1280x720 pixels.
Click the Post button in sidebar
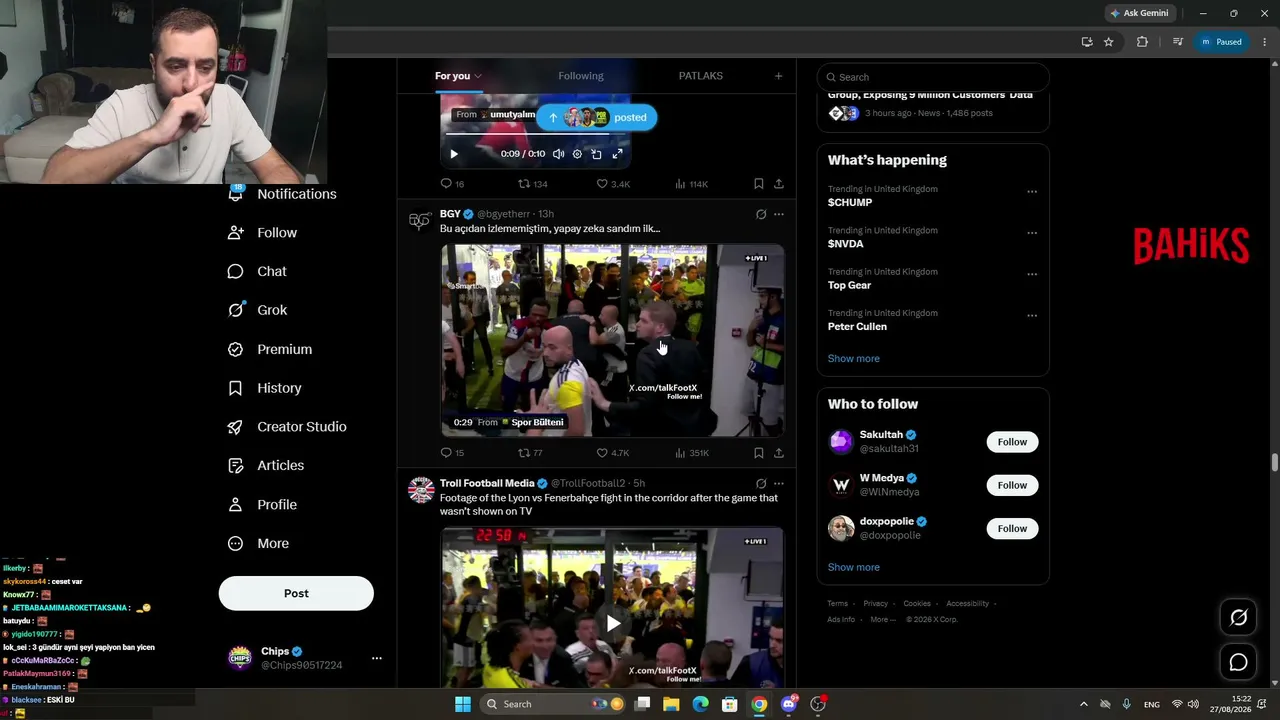[296, 593]
